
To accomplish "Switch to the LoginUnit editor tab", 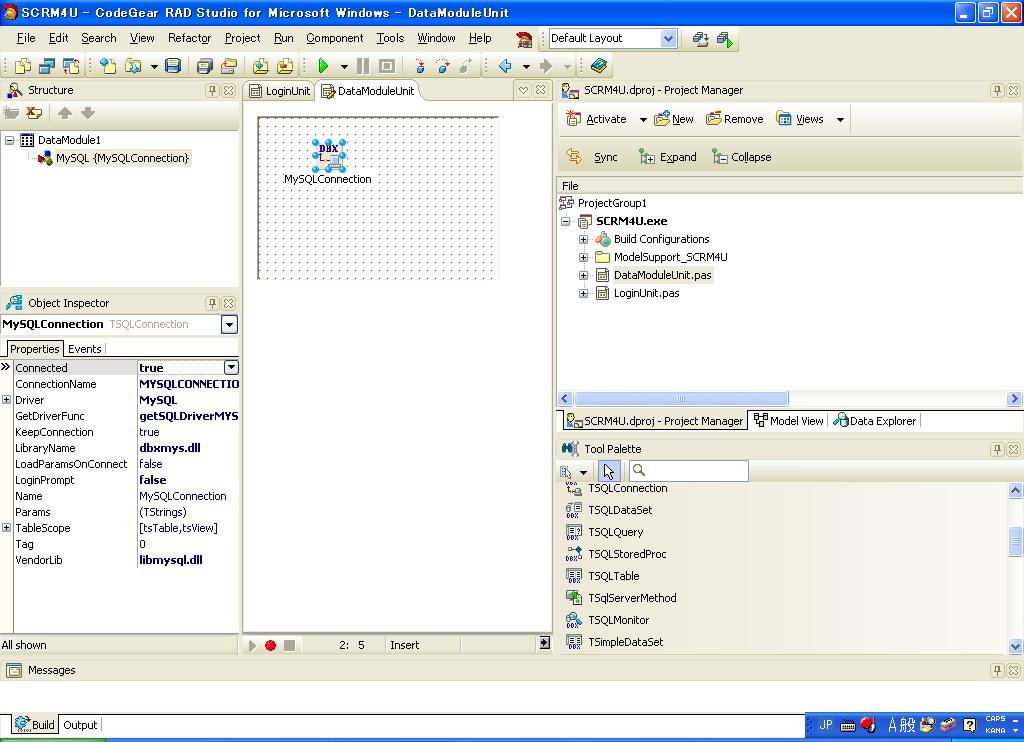I will click(280, 91).
